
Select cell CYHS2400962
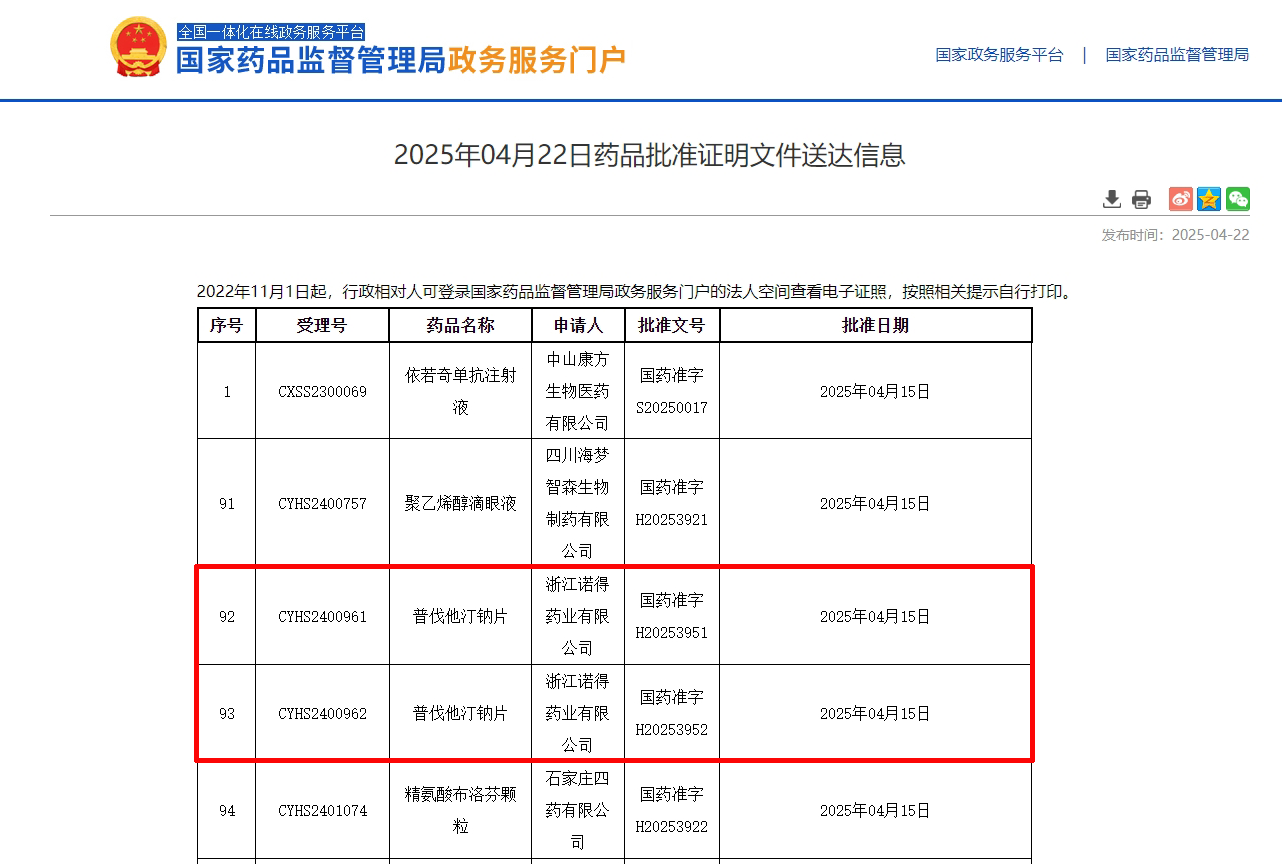click(322, 714)
